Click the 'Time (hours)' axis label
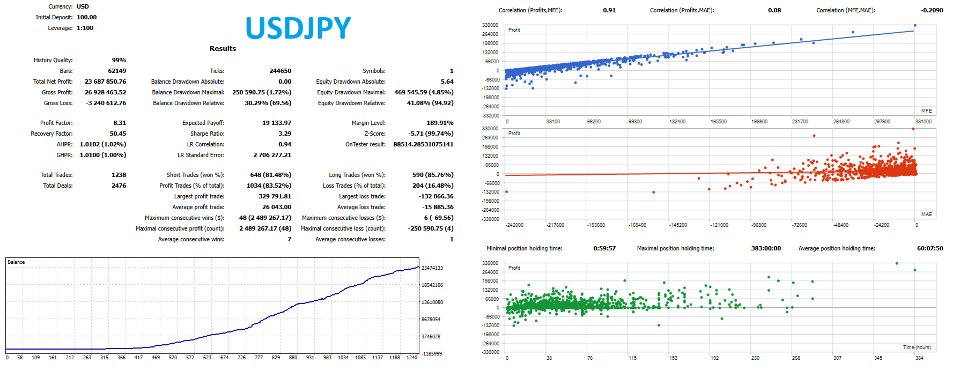Image resolution: width=960 pixels, height=370 pixels. 917,347
